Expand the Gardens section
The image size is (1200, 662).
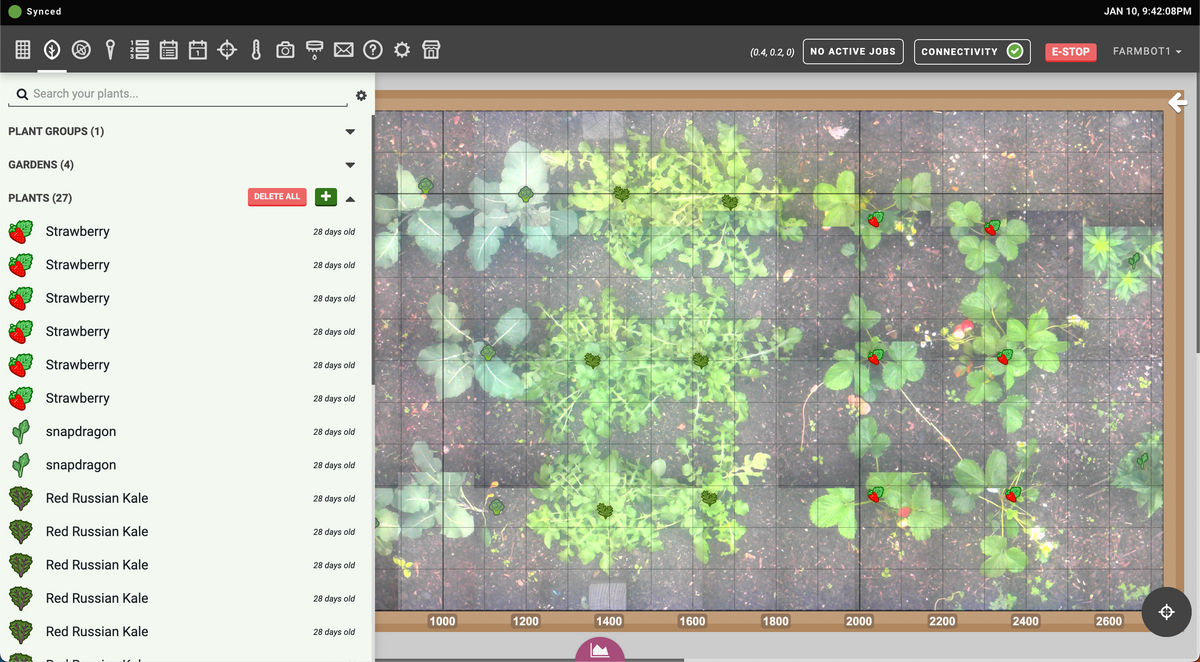[350, 164]
